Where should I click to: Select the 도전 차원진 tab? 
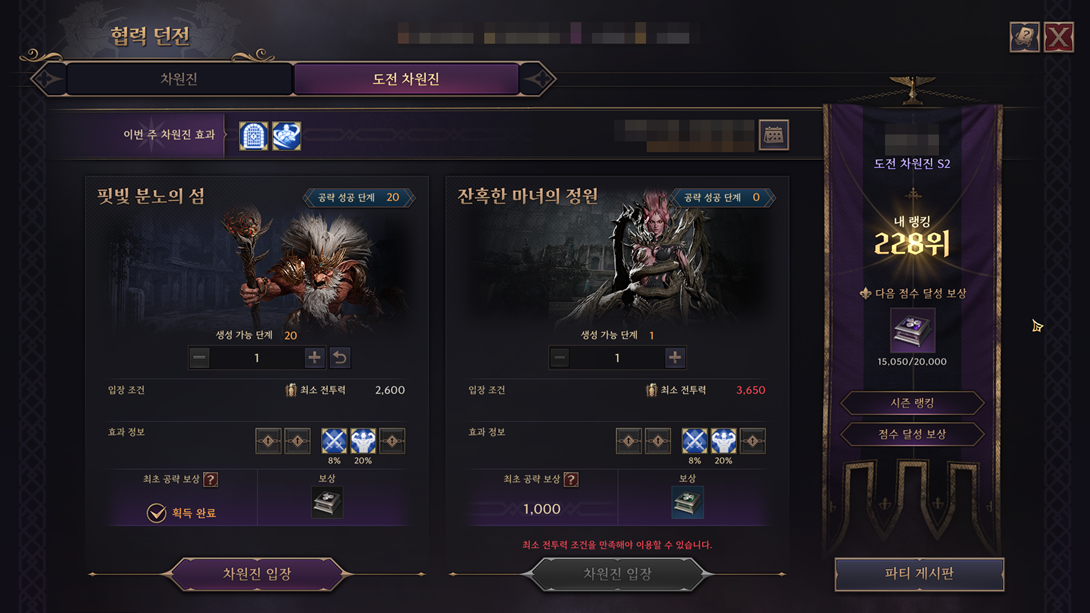406,79
